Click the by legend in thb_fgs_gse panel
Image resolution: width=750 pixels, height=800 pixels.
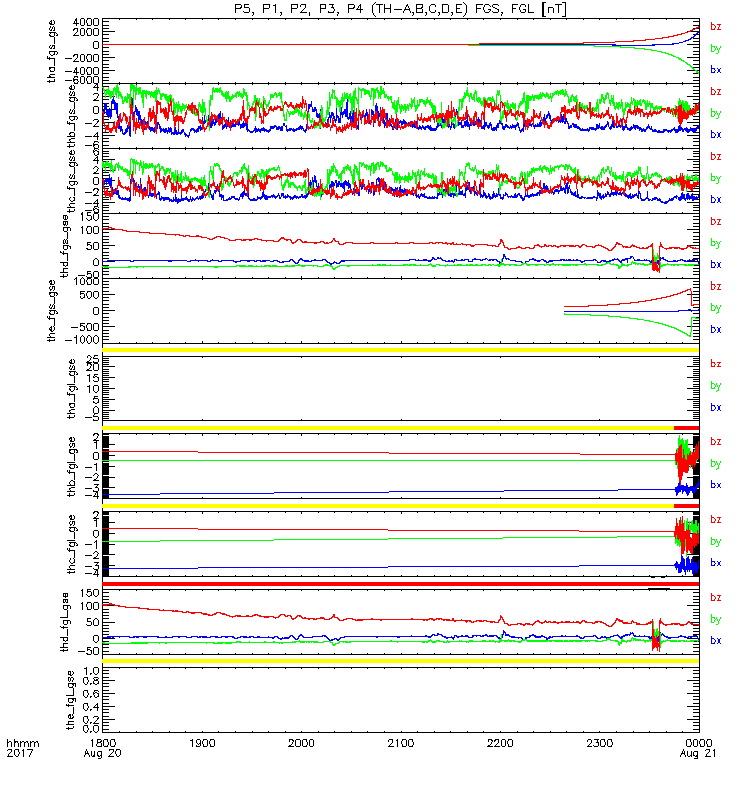(x=716, y=113)
